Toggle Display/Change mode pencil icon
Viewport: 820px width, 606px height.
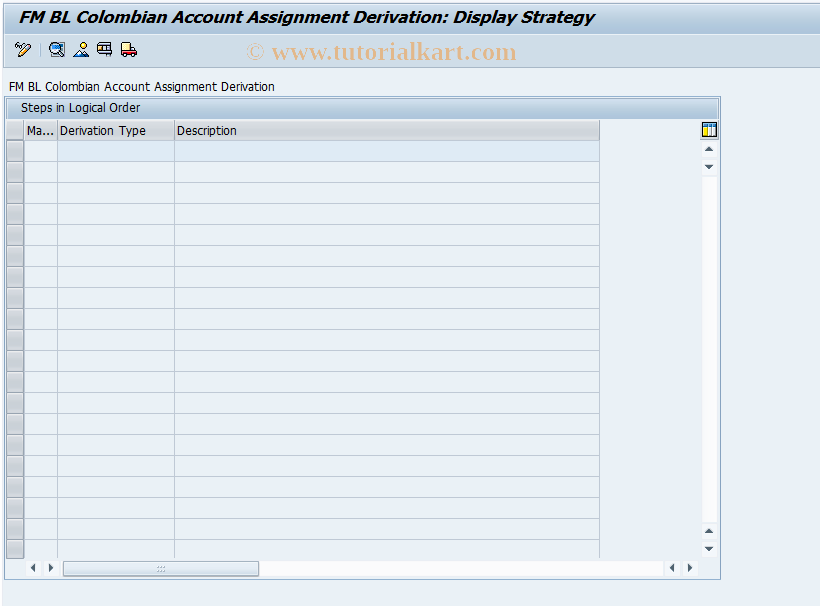click(x=22, y=50)
